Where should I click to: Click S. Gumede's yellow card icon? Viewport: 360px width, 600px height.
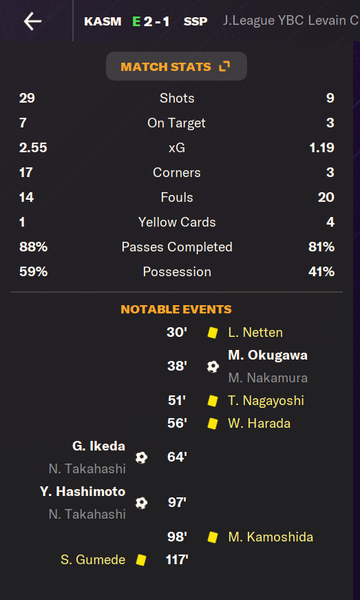coord(141,560)
